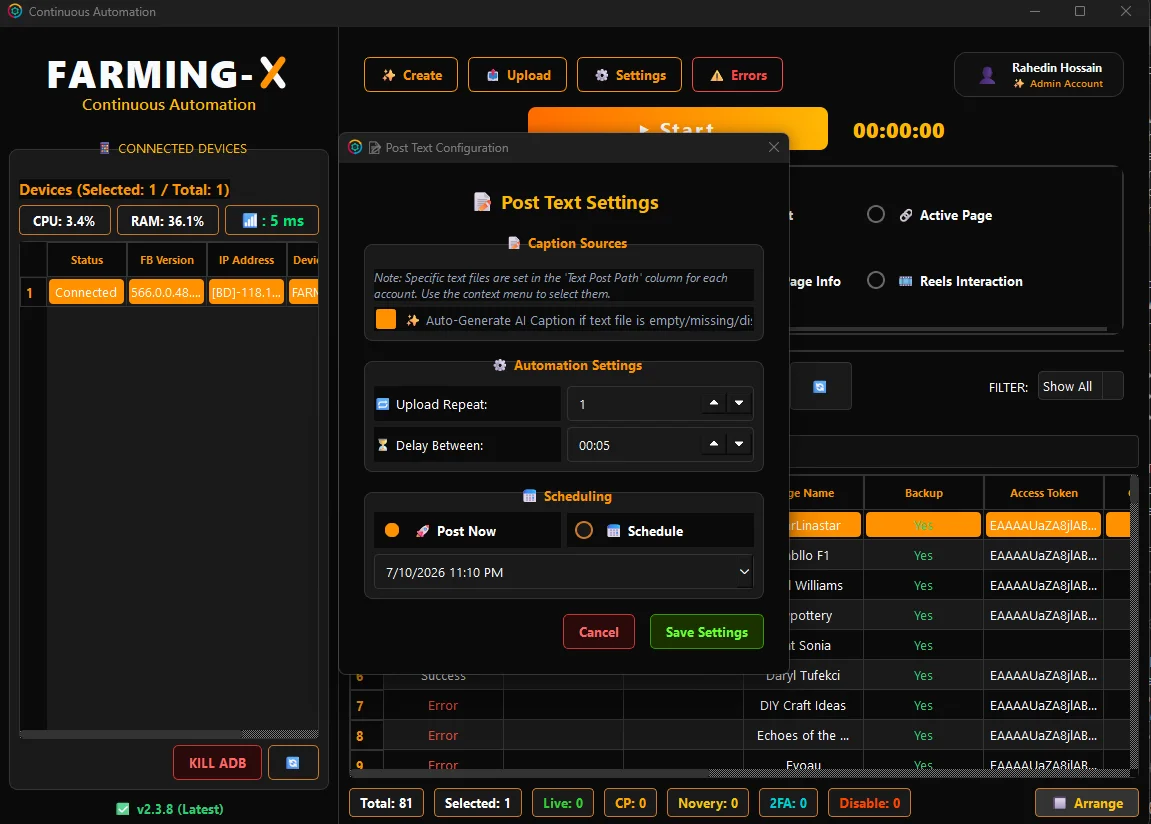Image resolution: width=1151 pixels, height=824 pixels.
Task: Open the Show All filter dropdown
Action: pyautogui.click(x=1081, y=387)
